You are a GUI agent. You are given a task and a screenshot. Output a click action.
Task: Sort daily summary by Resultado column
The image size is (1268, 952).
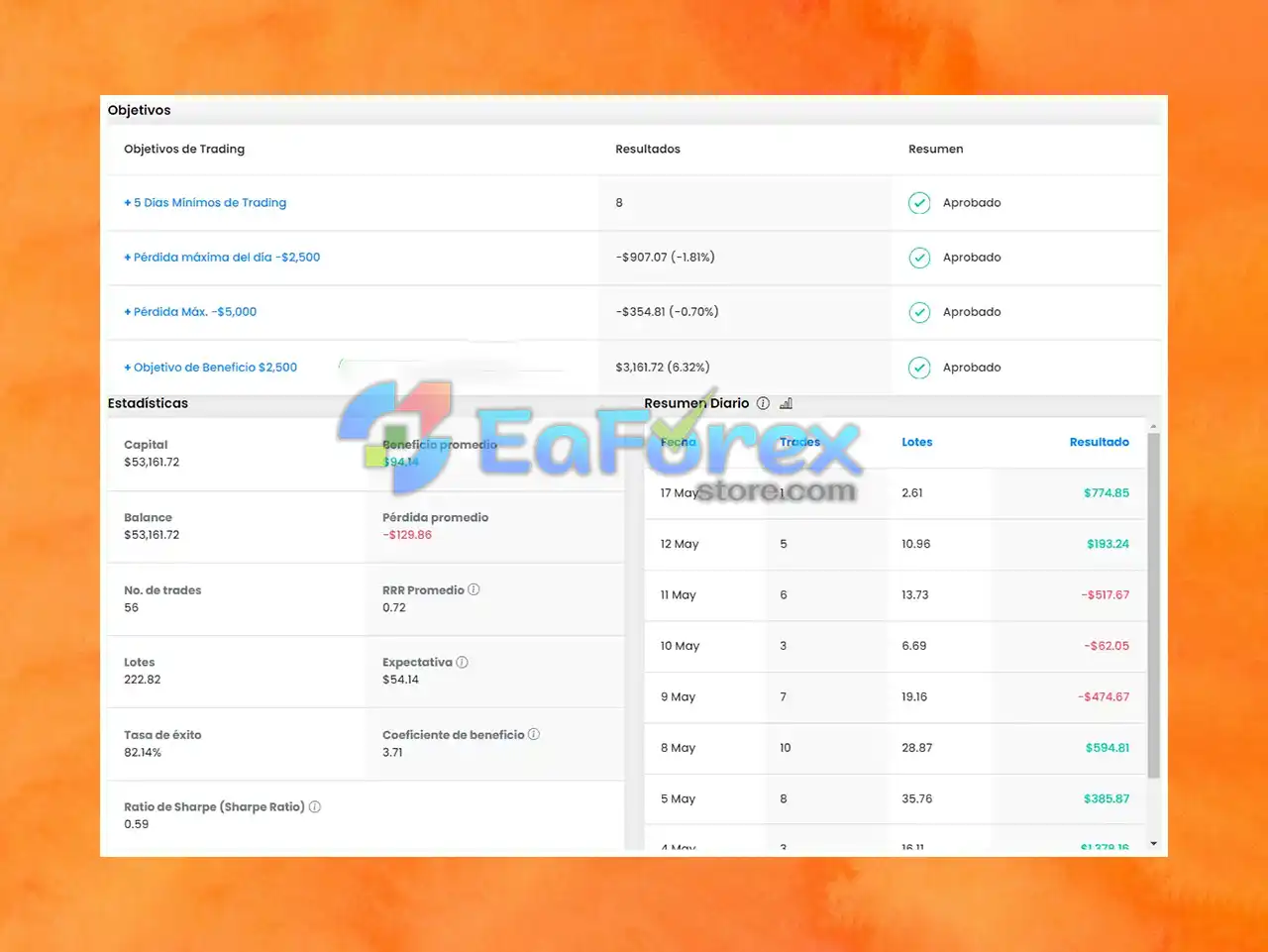(1099, 442)
